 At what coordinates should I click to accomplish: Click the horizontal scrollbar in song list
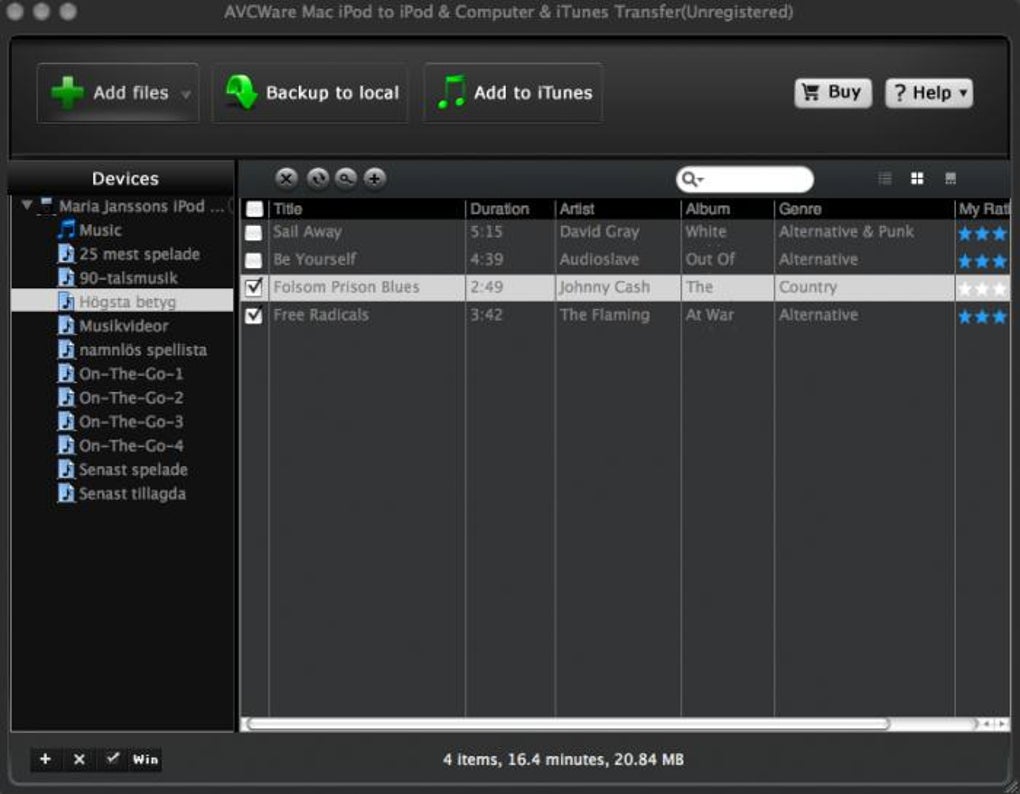point(569,724)
